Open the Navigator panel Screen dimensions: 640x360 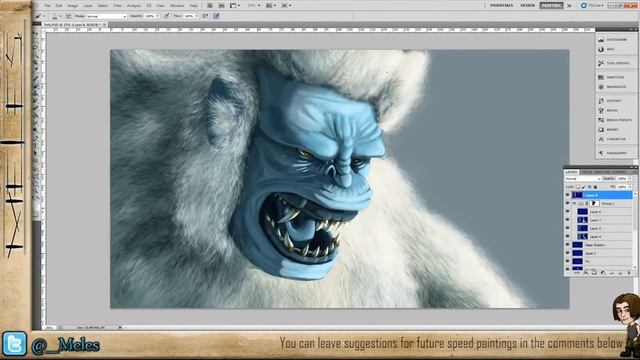click(x=612, y=87)
